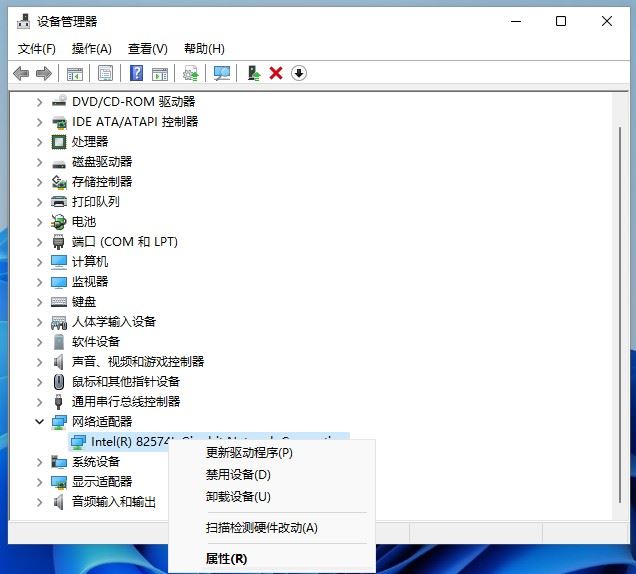Click the Back arrow toolbar icon
This screenshot has height=574, width=636.
(x=21, y=73)
